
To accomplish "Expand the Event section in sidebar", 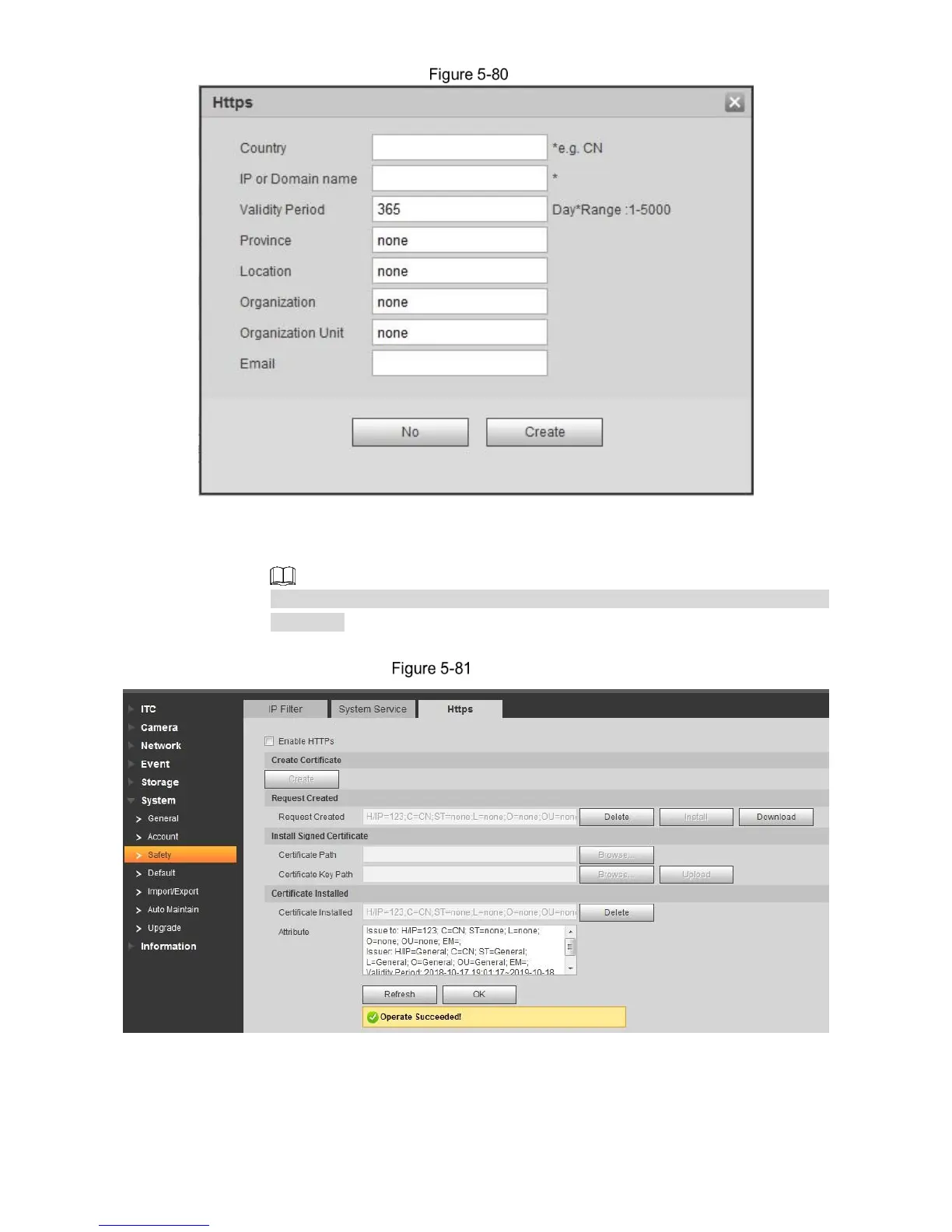I will 155,764.
